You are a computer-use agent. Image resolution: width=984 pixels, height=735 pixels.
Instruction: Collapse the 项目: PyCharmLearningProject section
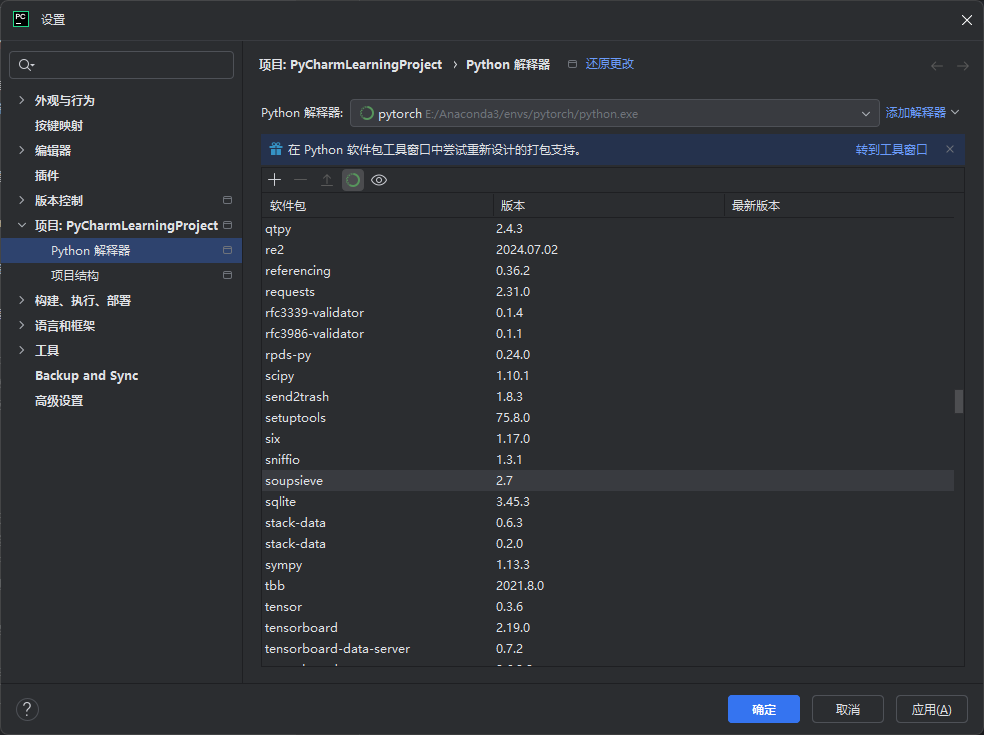click(22, 225)
